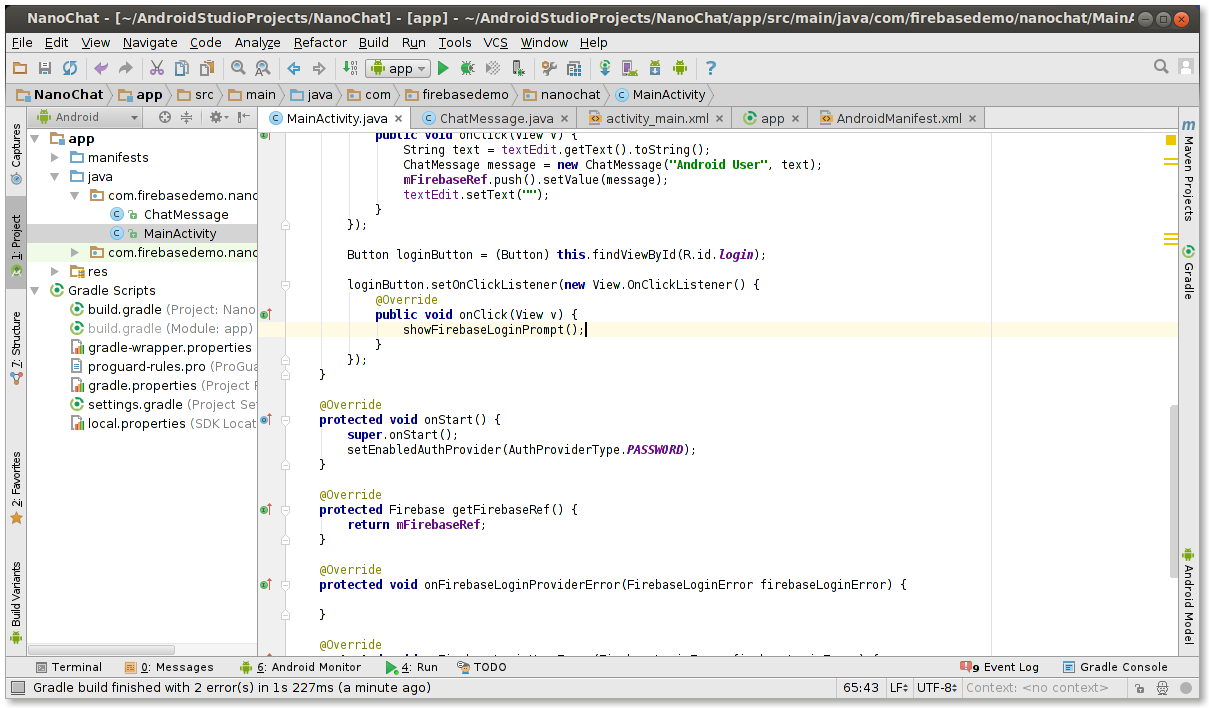Collapse the java folder node

[x=55, y=176]
